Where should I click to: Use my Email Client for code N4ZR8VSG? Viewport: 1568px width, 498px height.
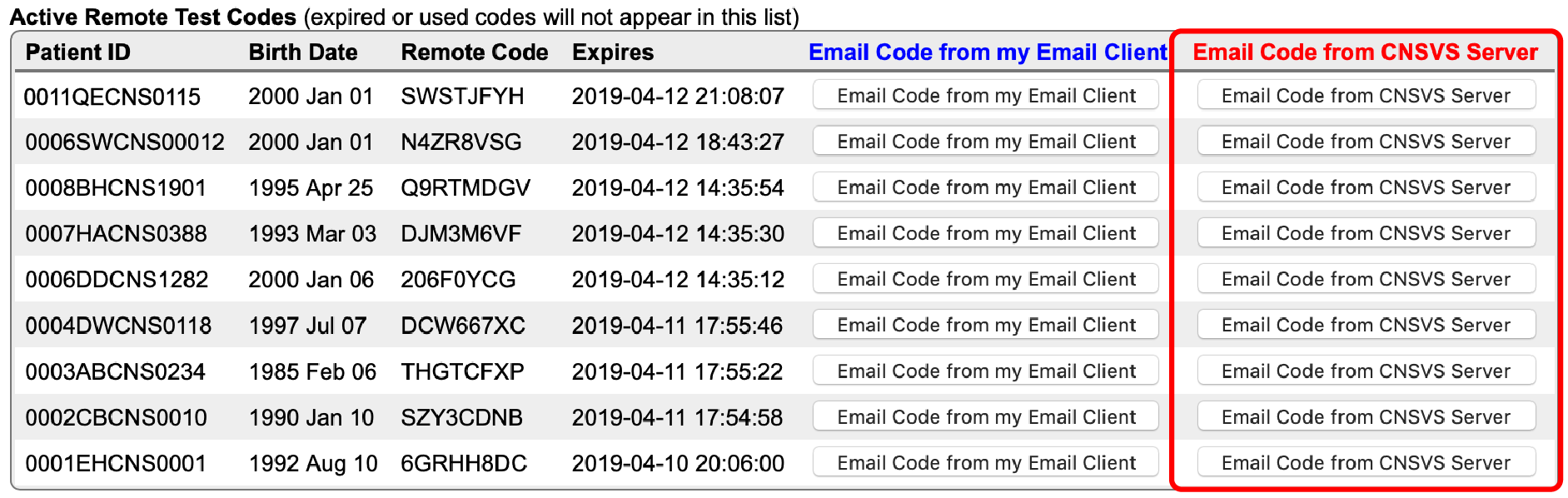pyautogui.click(x=986, y=142)
